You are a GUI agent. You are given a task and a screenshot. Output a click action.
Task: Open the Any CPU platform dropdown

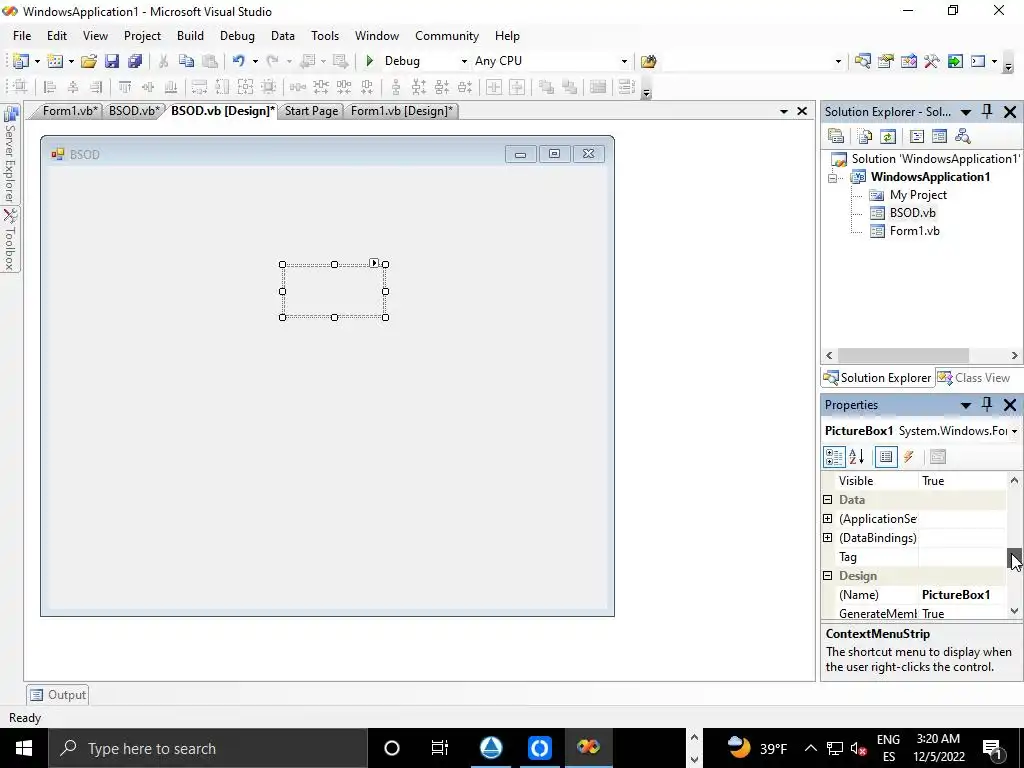point(624,61)
